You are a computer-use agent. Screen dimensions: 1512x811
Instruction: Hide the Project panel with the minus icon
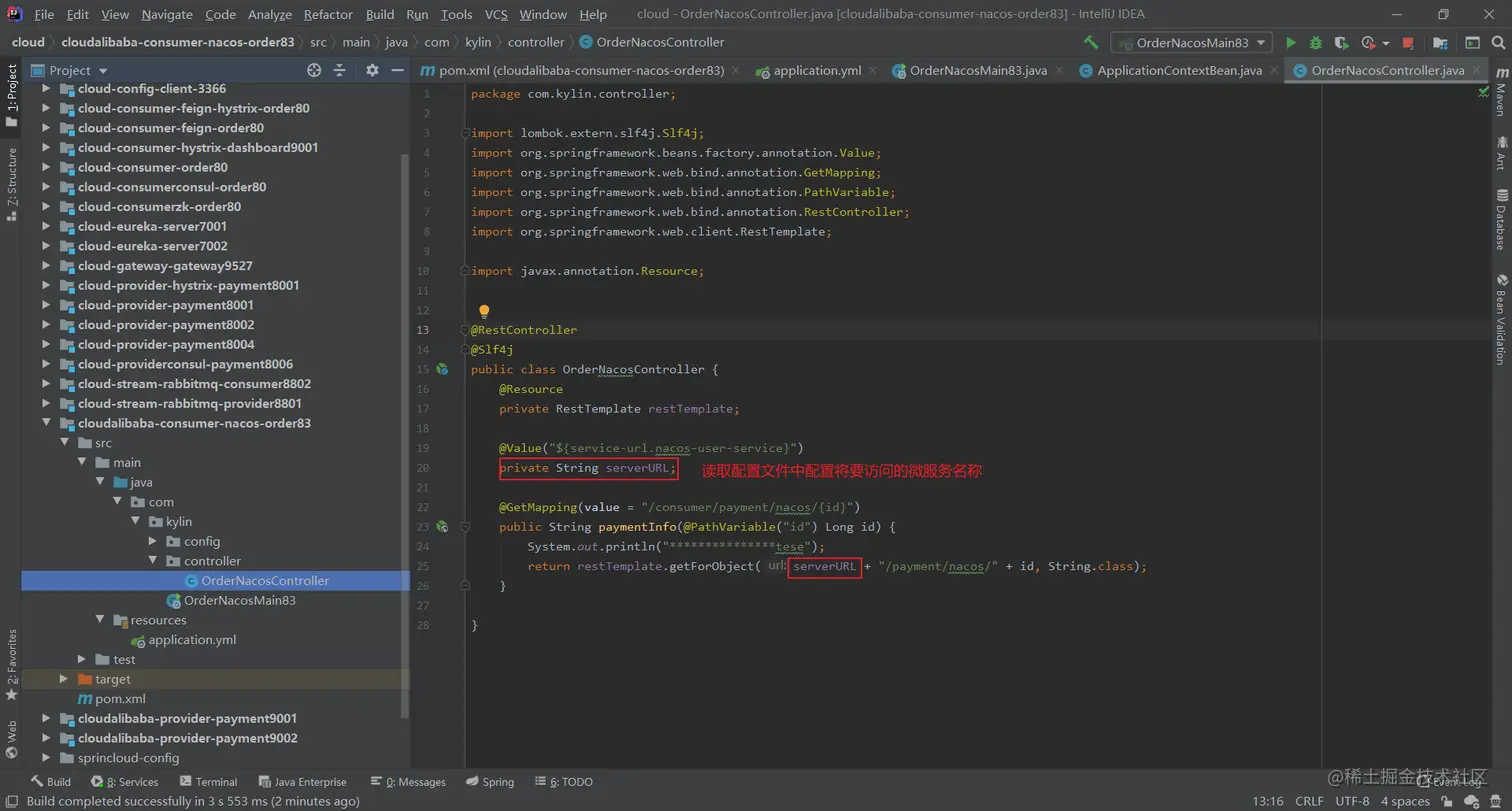coord(397,70)
